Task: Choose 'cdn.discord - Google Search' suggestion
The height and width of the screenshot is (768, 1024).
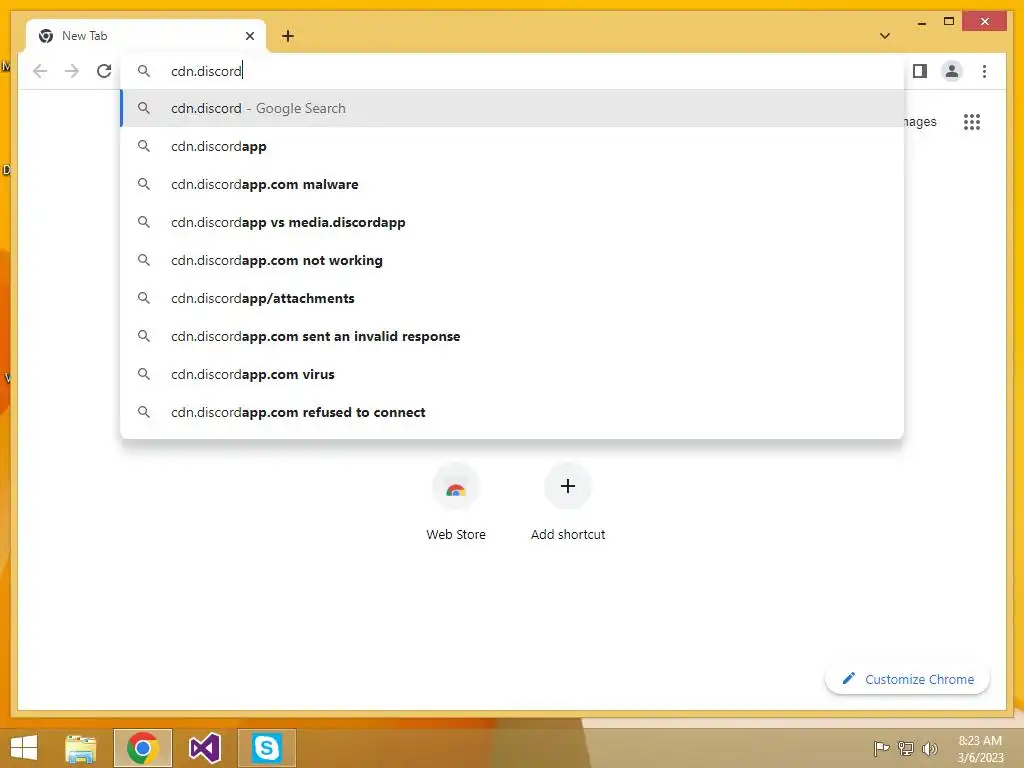Action: click(512, 108)
